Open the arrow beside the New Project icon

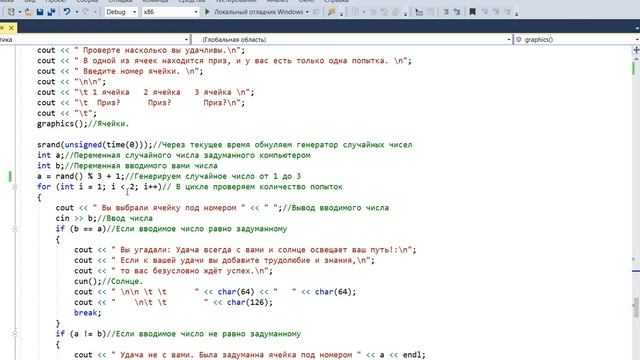pyautogui.click(x=19, y=12)
